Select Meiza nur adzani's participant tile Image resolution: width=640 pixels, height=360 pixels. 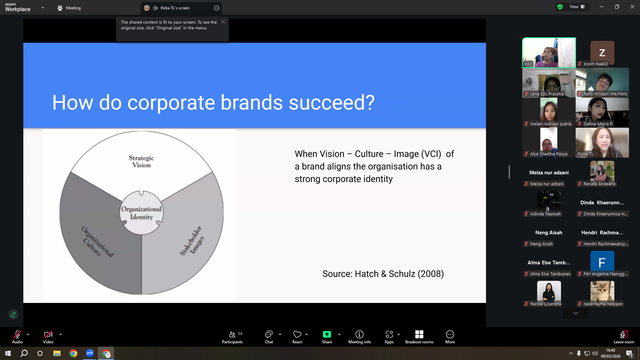pos(549,173)
